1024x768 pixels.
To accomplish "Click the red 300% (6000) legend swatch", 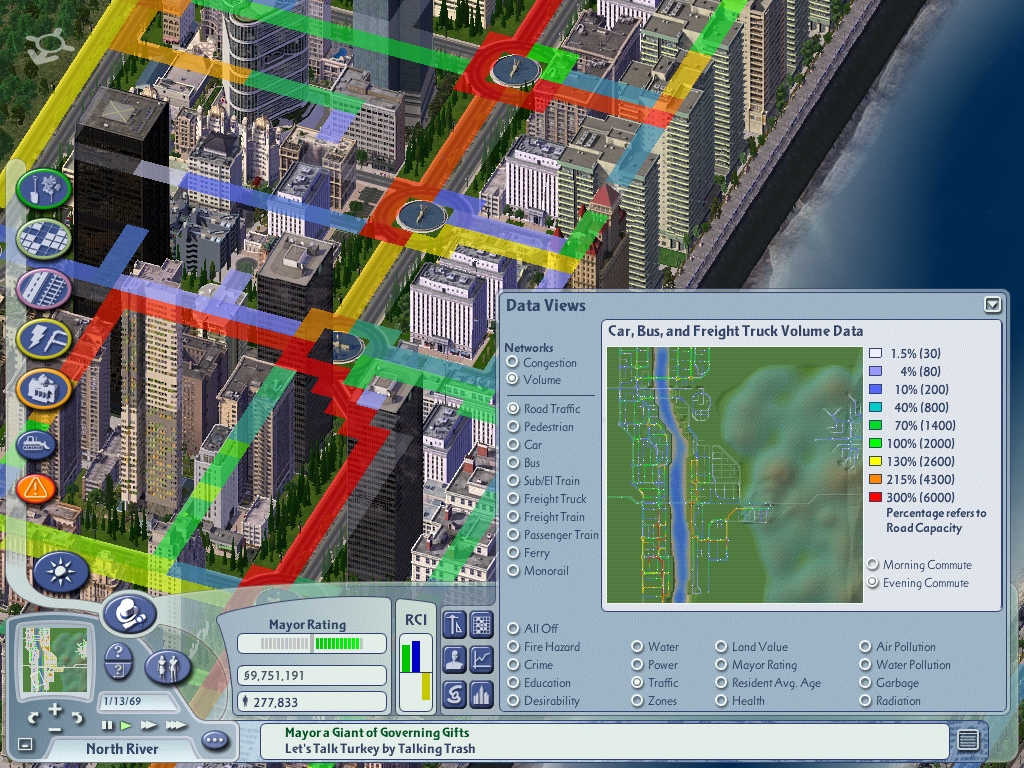I will pos(875,498).
